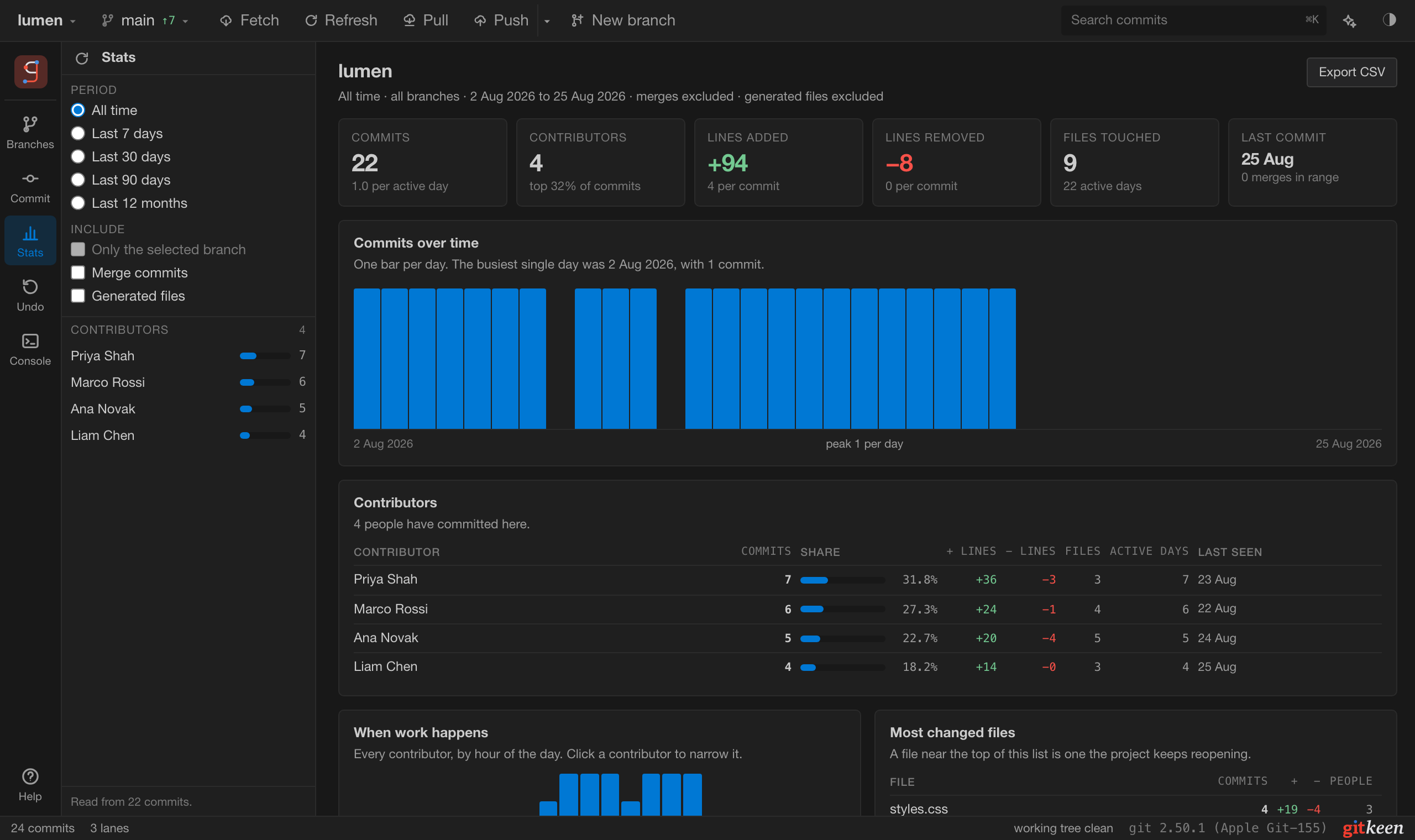This screenshot has height=840, width=1415.
Task: Click the gitkeen app logo icon
Action: 30,72
